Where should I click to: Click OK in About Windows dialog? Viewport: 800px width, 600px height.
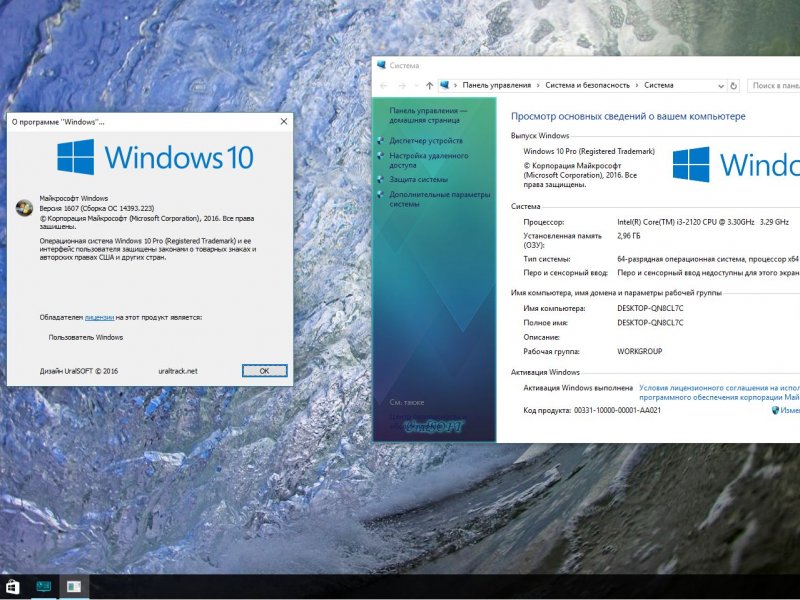pos(264,371)
